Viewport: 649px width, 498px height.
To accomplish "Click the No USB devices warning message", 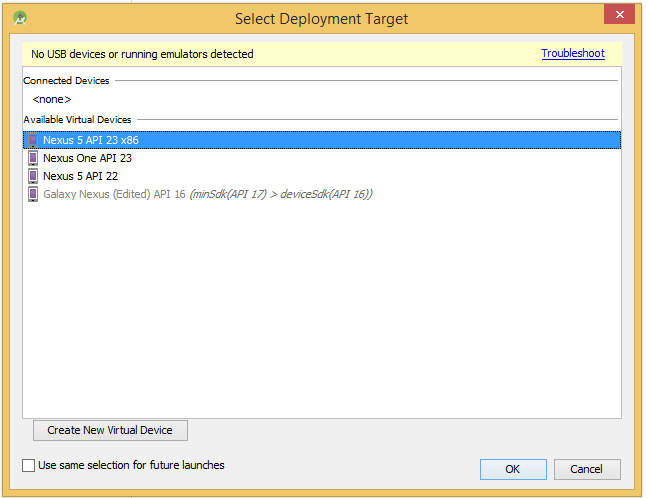I will click(142, 54).
